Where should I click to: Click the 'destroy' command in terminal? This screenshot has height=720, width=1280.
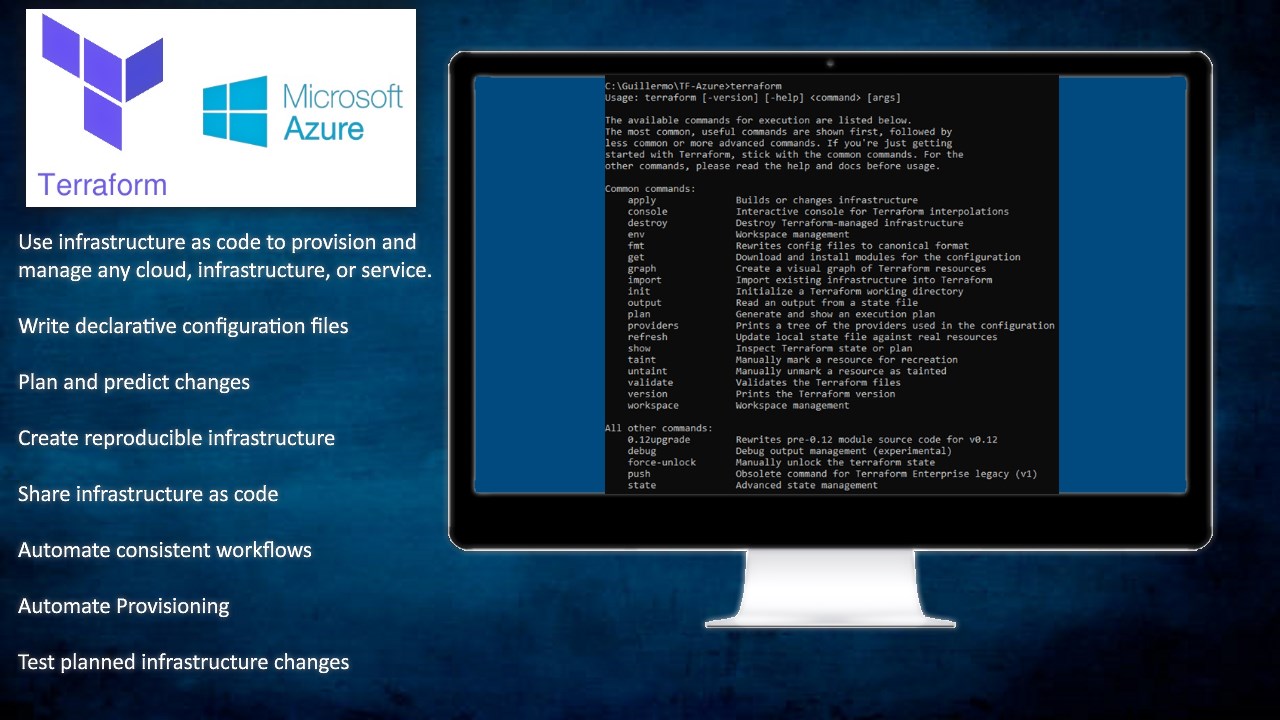648,223
